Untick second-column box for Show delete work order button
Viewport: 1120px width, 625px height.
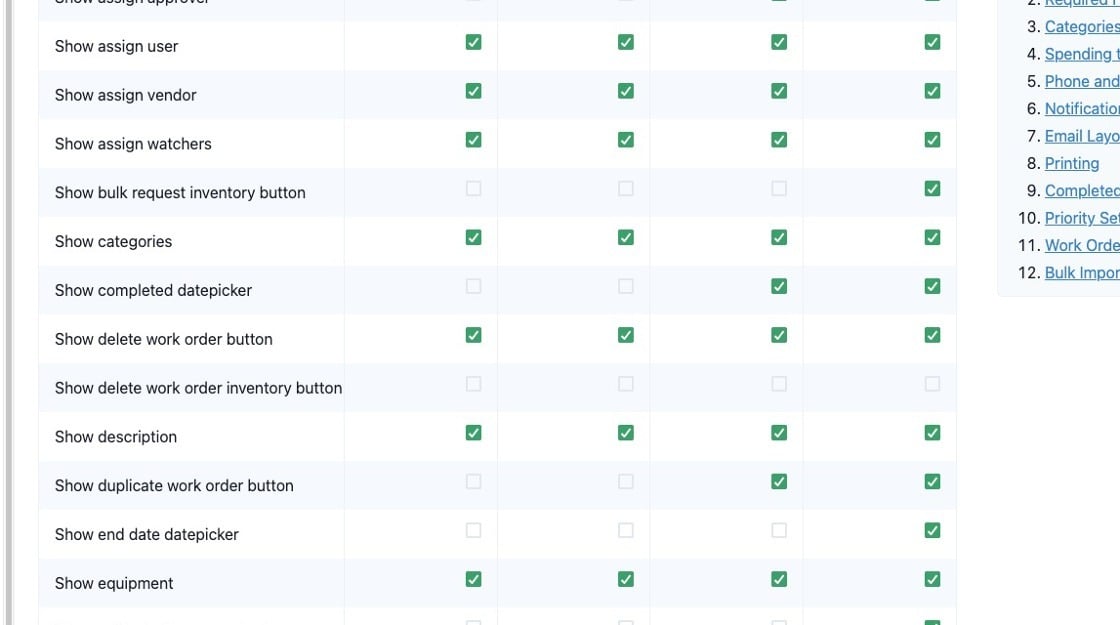[626, 335]
